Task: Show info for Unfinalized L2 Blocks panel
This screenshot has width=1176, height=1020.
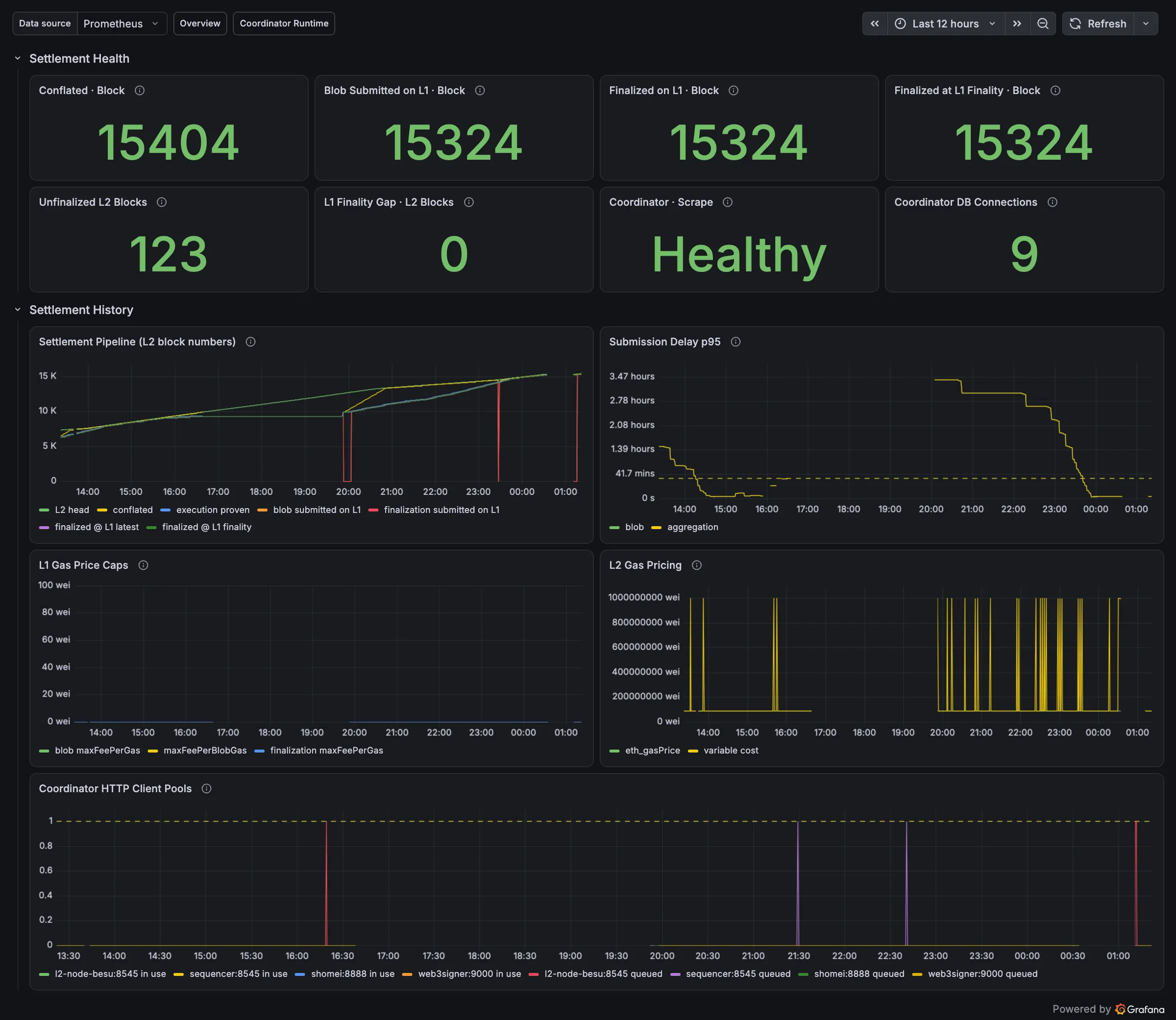Action: (x=162, y=202)
